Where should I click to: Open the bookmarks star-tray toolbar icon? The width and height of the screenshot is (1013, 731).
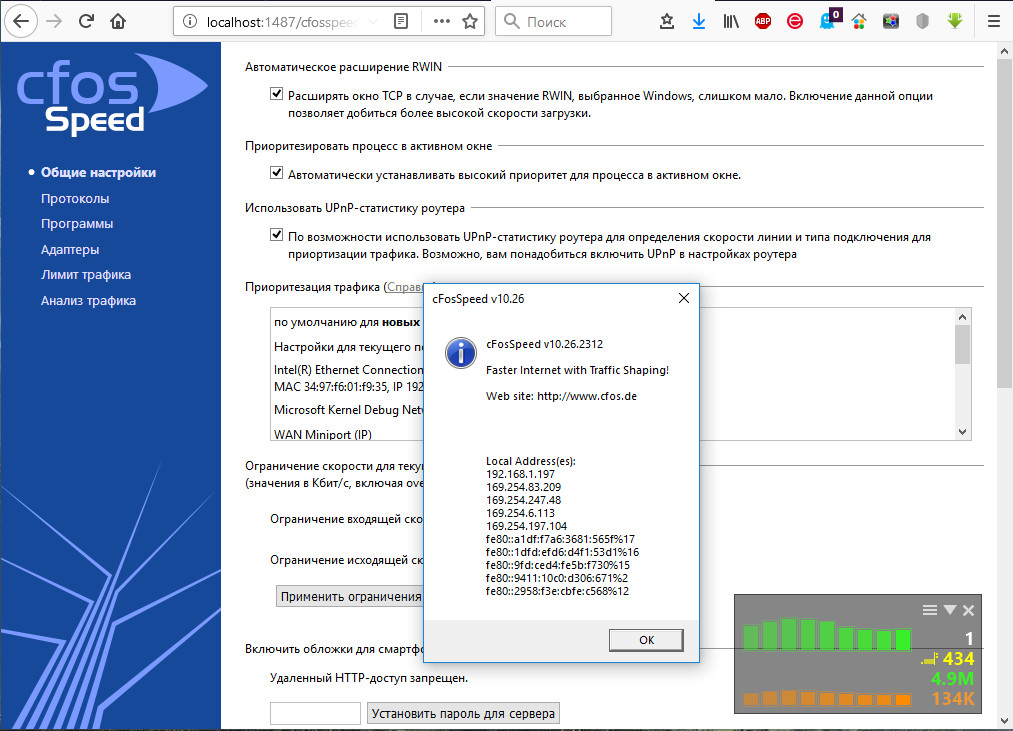(667, 21)
